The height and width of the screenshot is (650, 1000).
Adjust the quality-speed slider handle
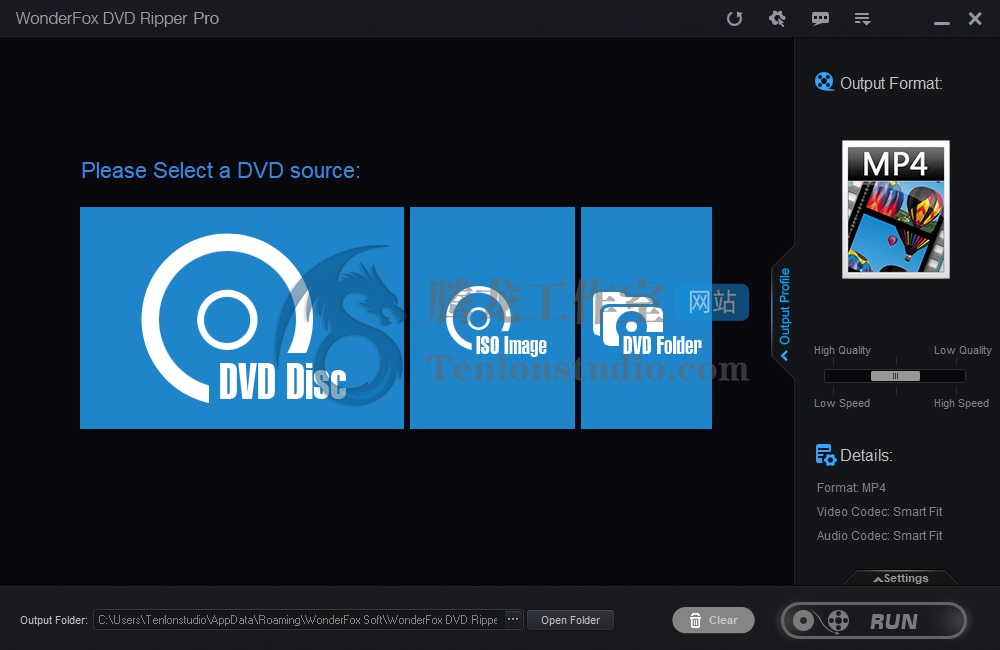tap(895, 376)
